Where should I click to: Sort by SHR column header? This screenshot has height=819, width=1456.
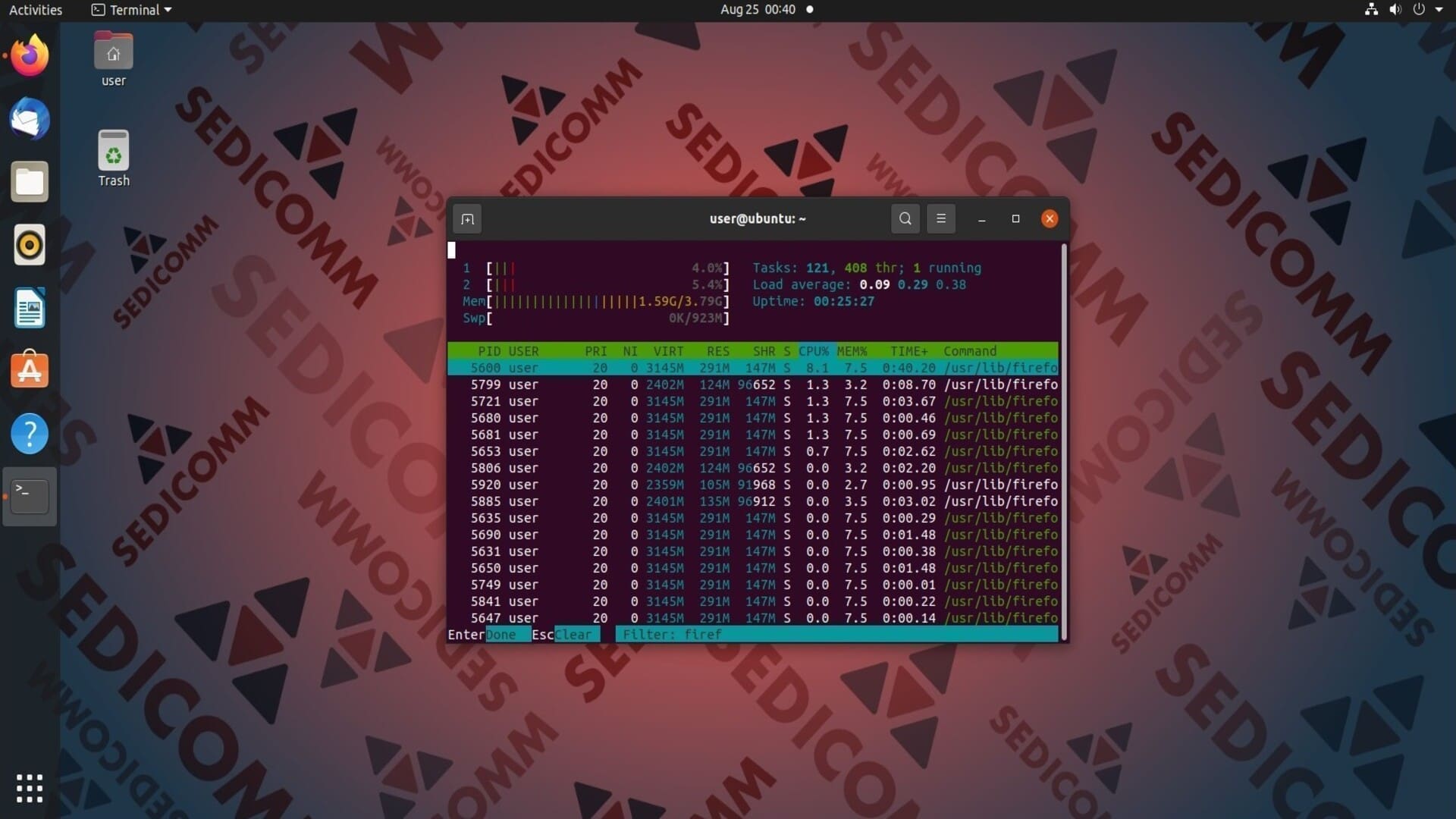[764, 351]
